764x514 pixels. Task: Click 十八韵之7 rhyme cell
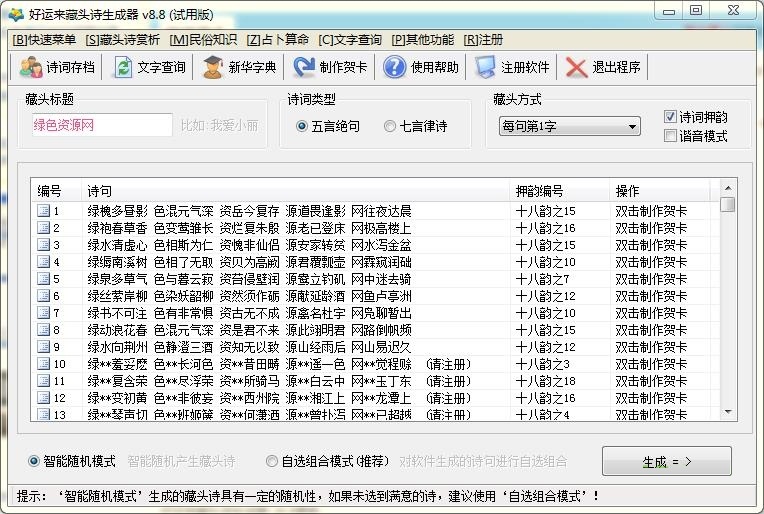542,279
